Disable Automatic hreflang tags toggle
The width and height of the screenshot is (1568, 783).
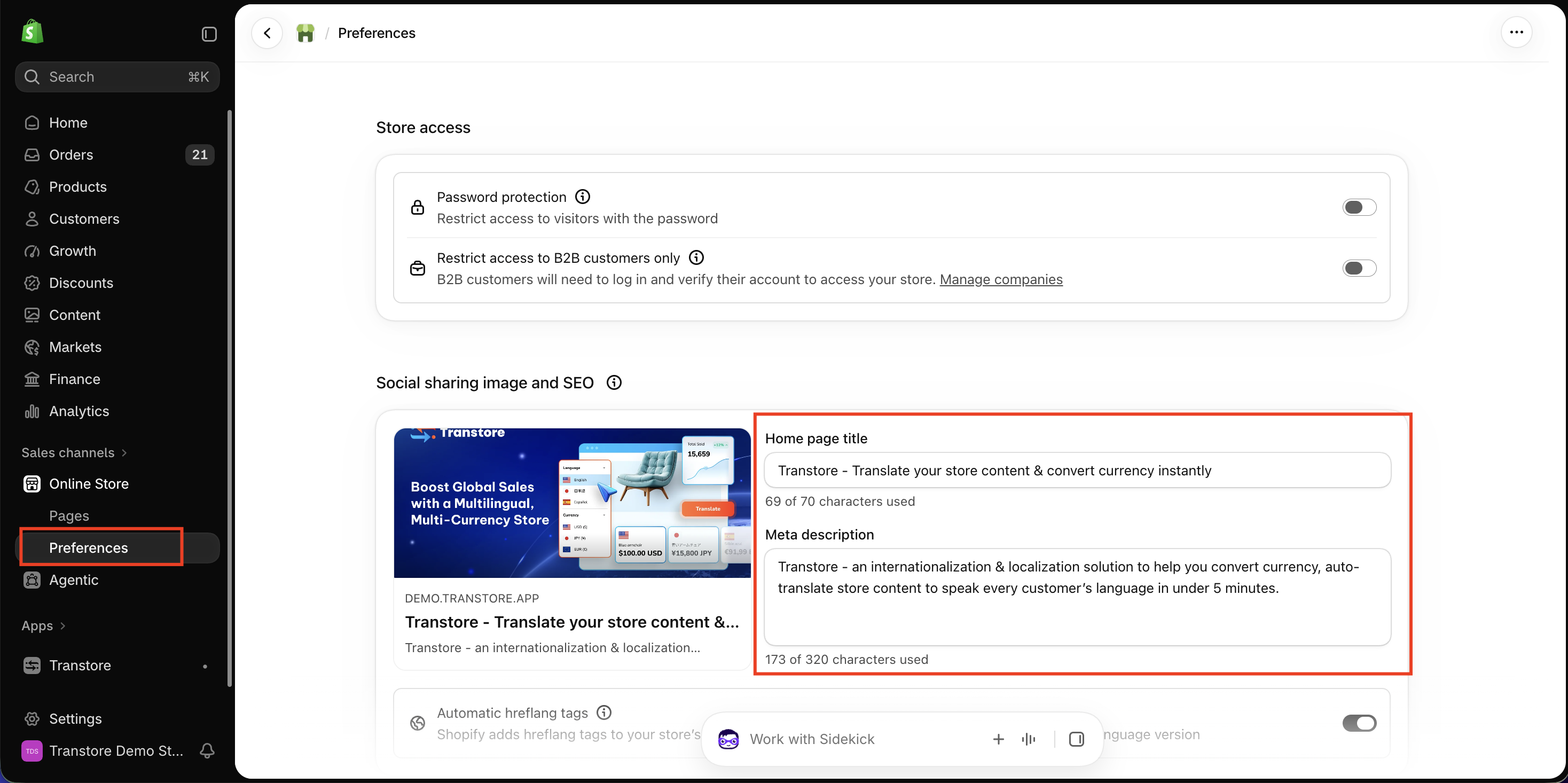(x=1359, y=723)
